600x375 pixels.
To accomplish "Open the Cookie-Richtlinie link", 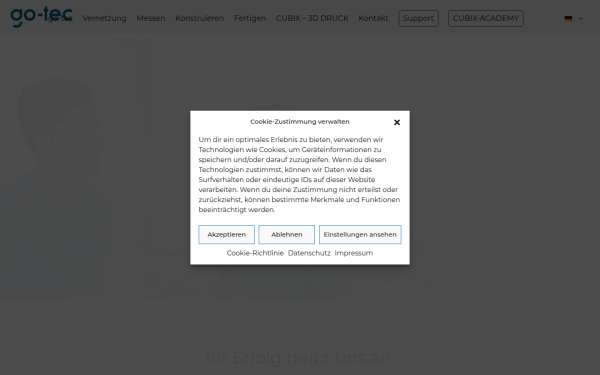I will (x=255, y=253).
